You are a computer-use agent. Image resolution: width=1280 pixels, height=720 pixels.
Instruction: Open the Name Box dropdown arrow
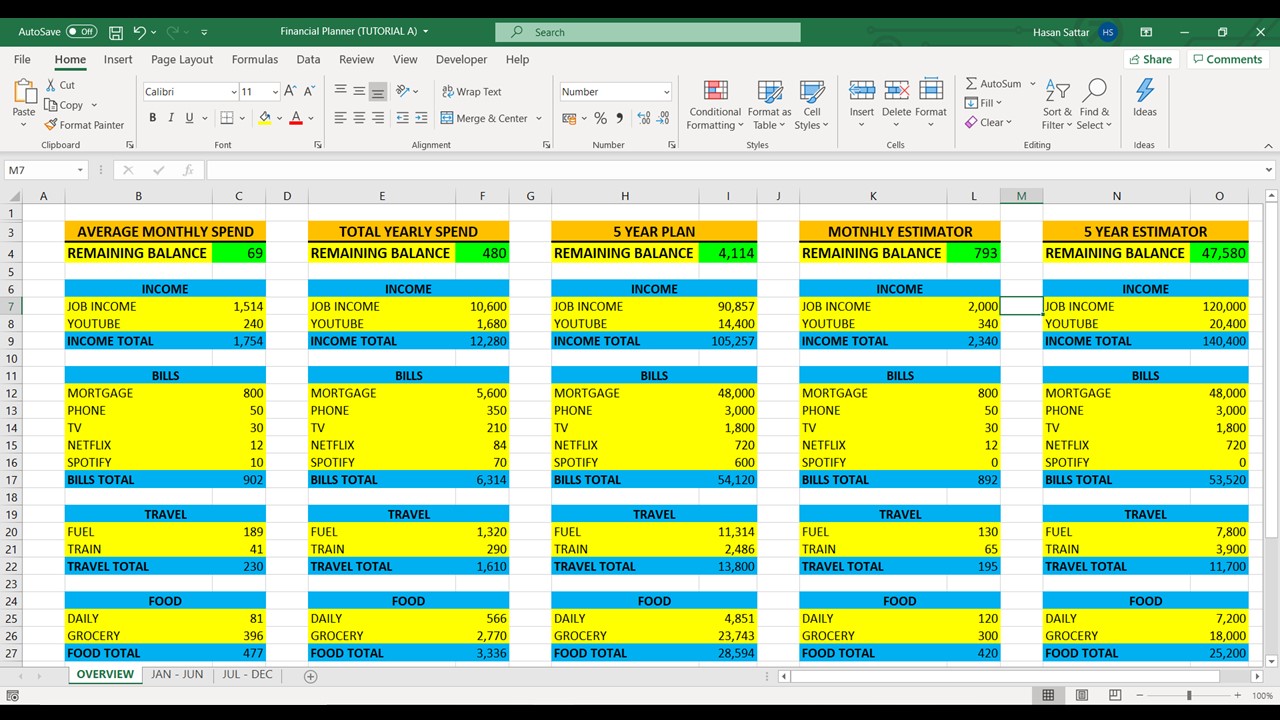[x=79, y=170]
